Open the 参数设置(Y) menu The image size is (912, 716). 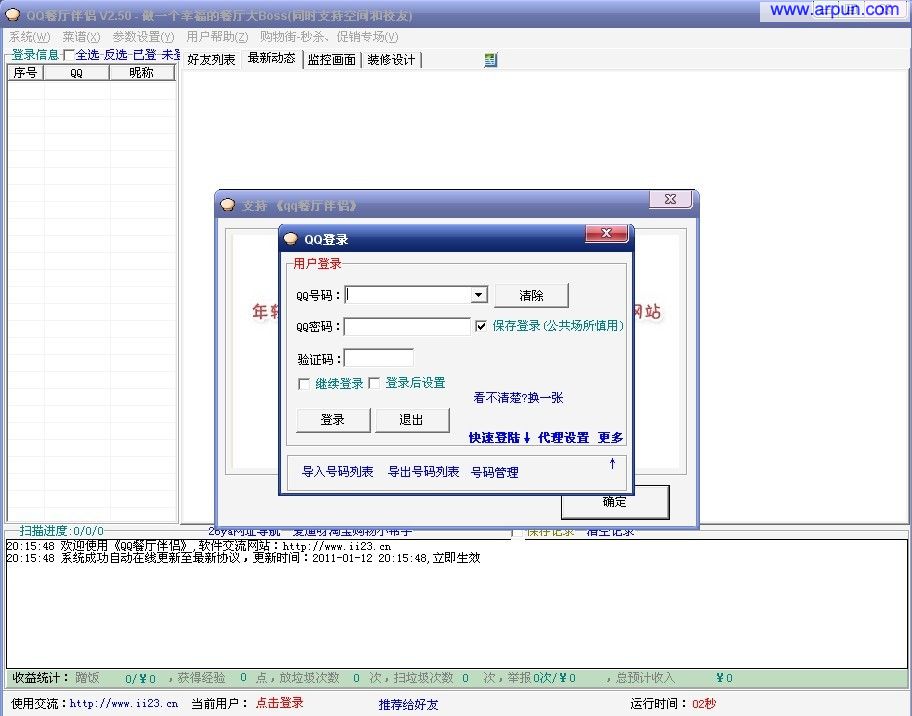143,37
